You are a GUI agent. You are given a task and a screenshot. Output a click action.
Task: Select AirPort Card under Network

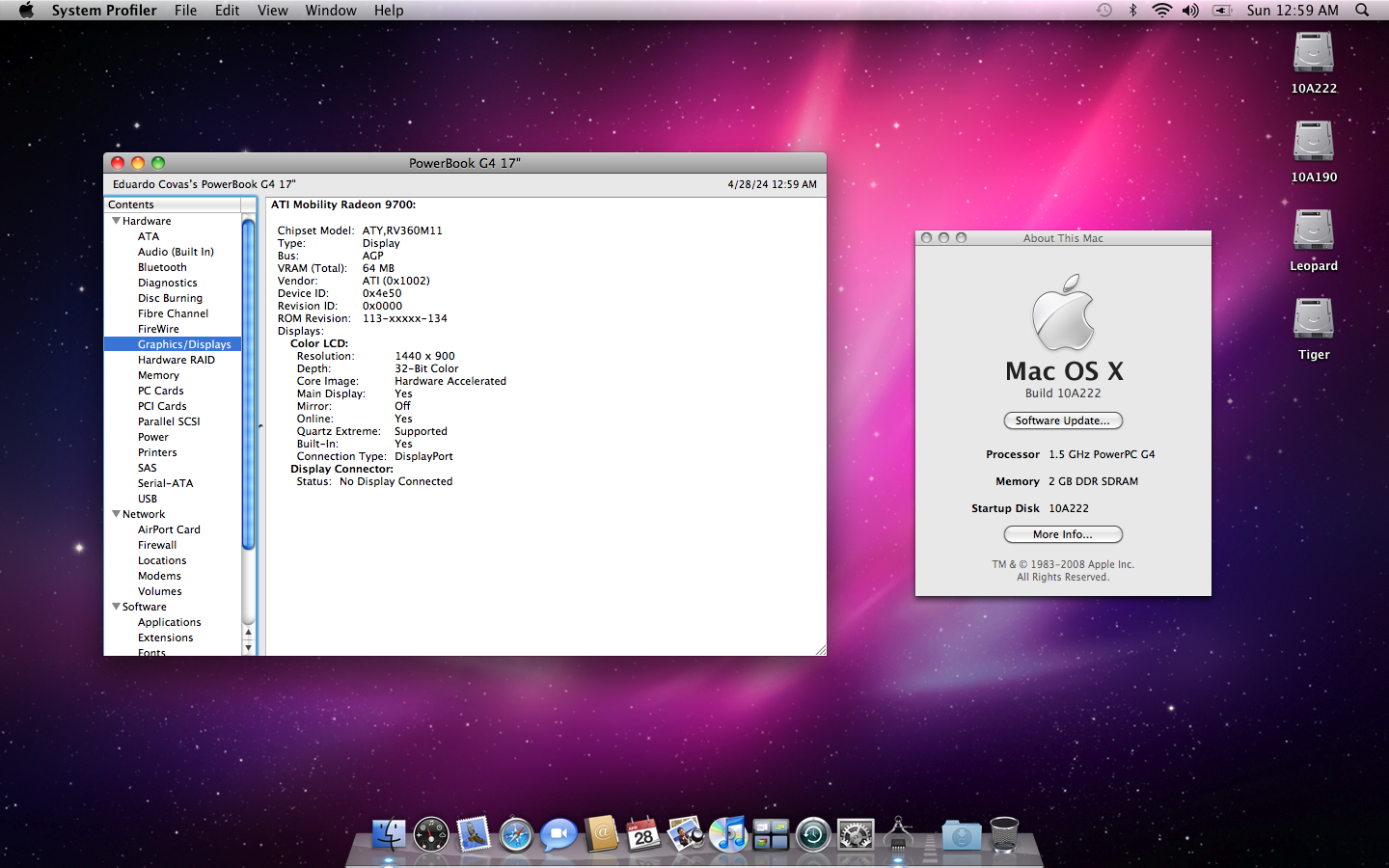[x=169, y=529]
